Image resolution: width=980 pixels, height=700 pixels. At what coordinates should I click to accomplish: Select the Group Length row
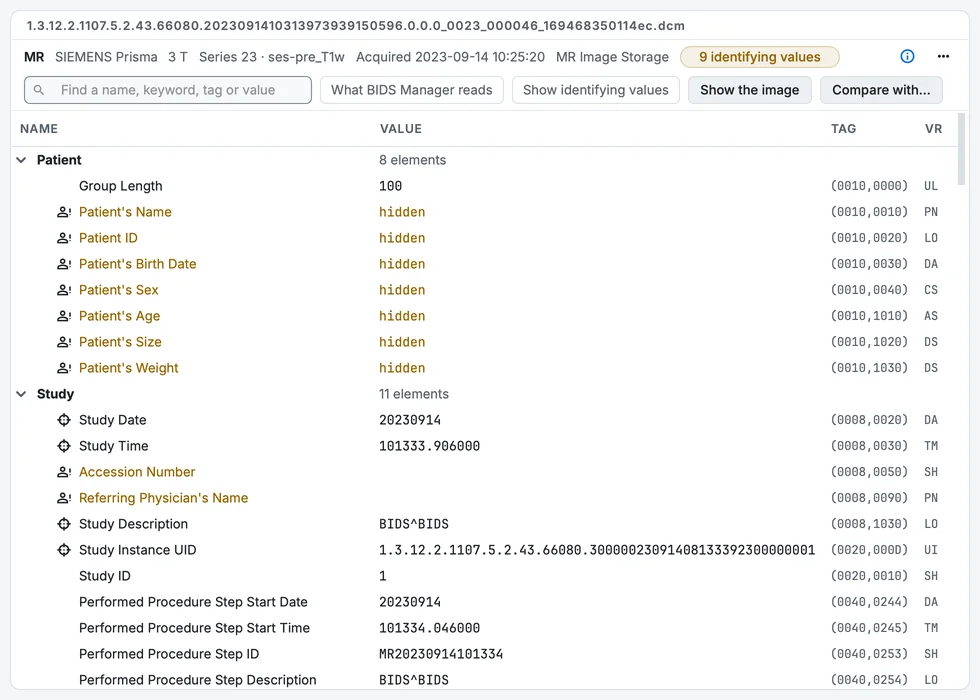click(484, 186)
